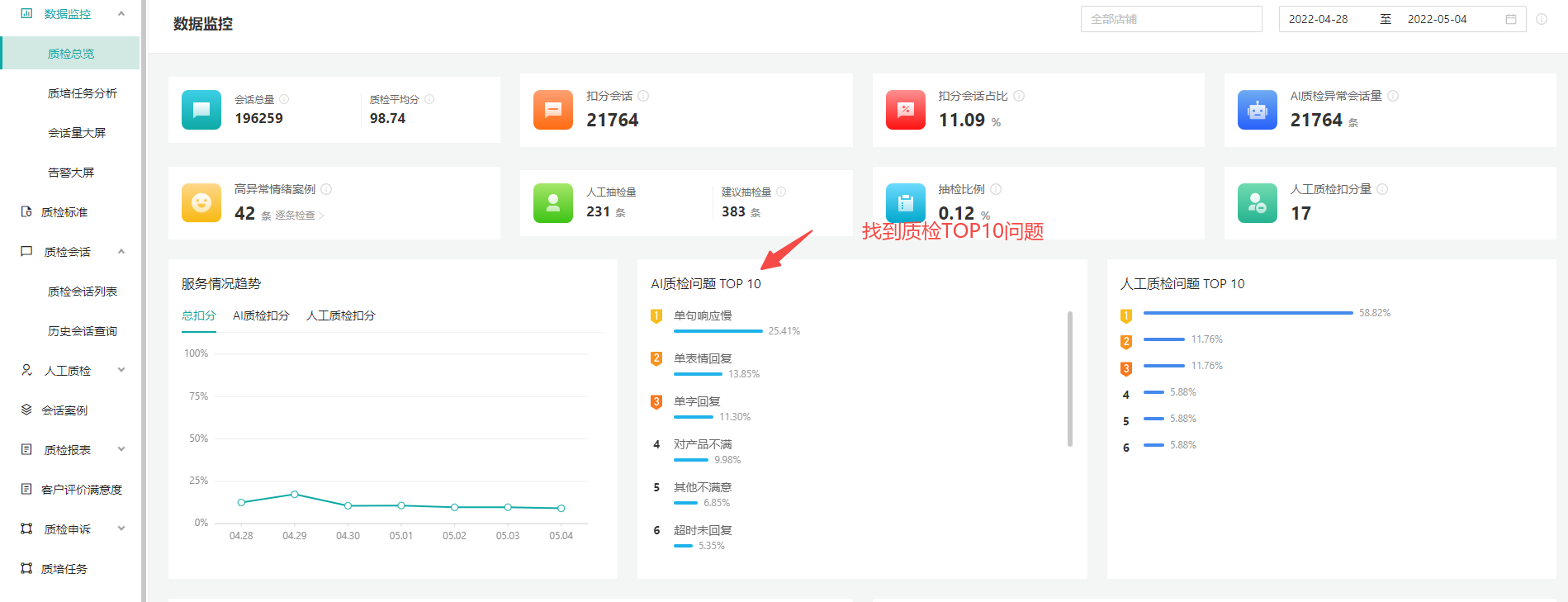Expand the 质检报表 menu group
The width and height of the screenshot is (1568, 602).
121,449
